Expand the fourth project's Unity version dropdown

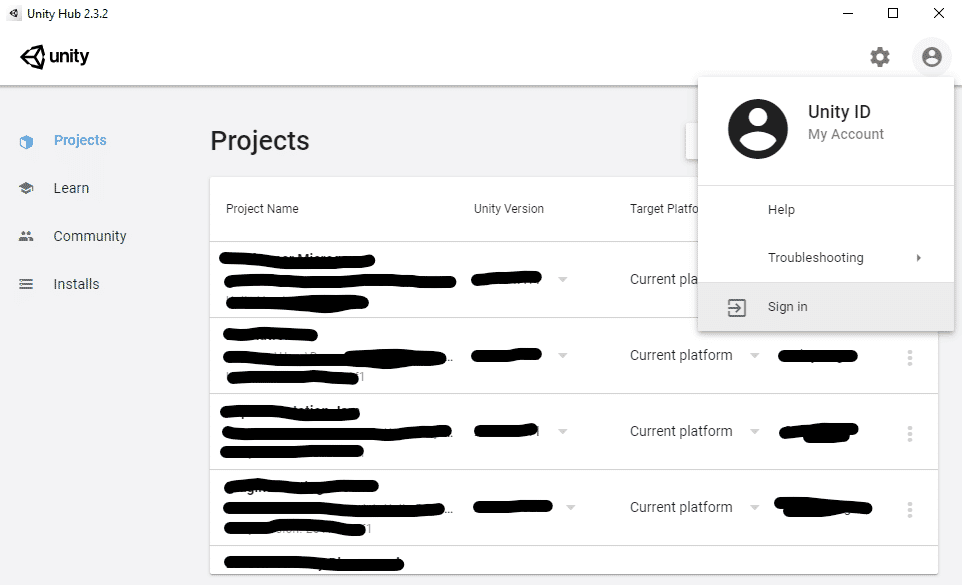point(571,508)
